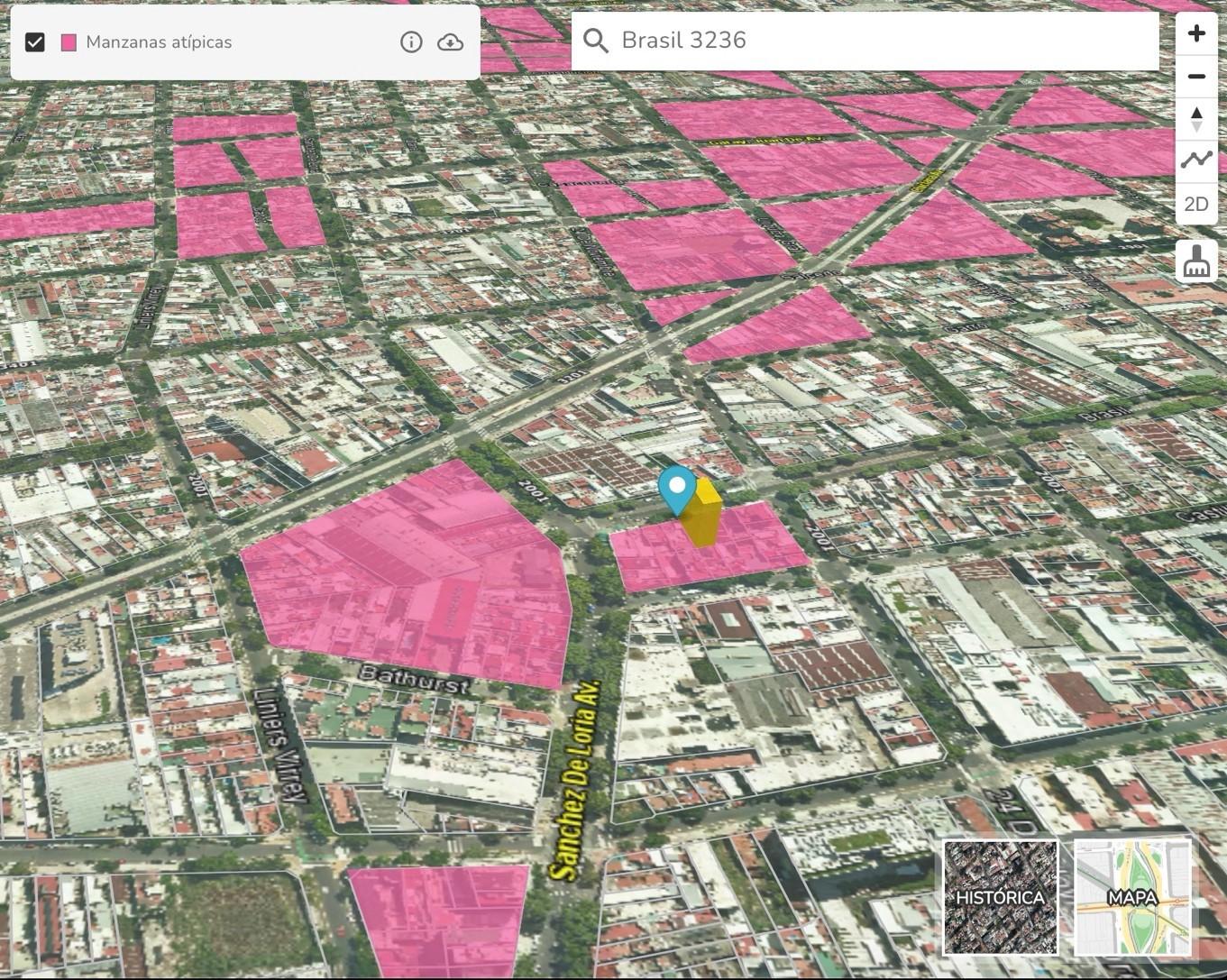Image resolution: width=1227 pixels, height=980 pixels.
Task: Click the magnifying glass search icon
Action: (x=595, y=41)
